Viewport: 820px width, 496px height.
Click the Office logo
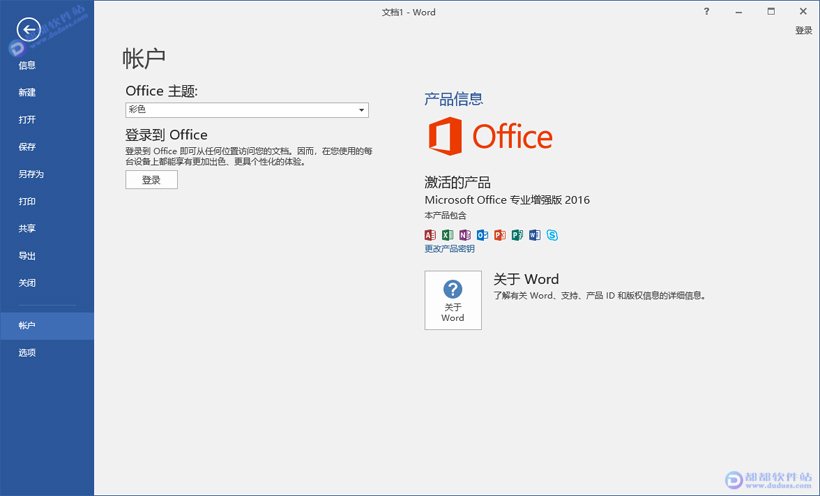(x=490, y=136)
